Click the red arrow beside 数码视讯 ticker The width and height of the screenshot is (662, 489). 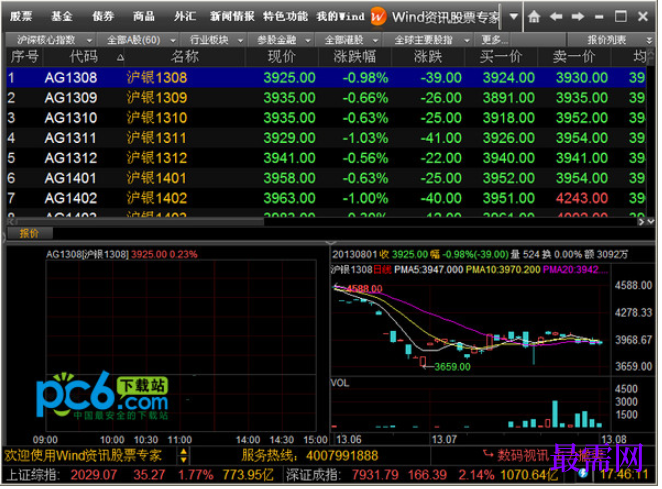pyautogui.click(x=491, y=456)
